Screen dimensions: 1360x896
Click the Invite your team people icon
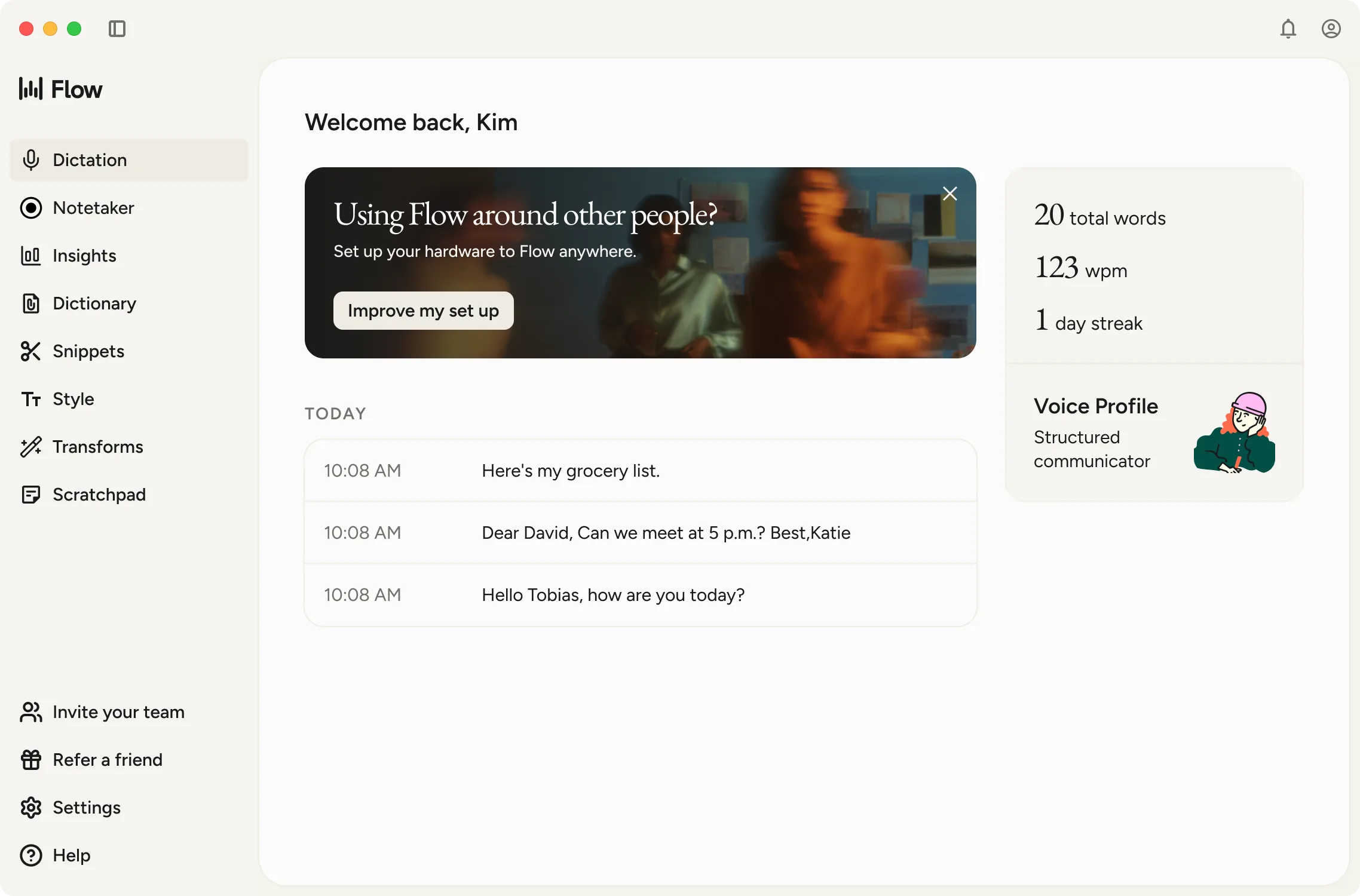tap(31, 712)
